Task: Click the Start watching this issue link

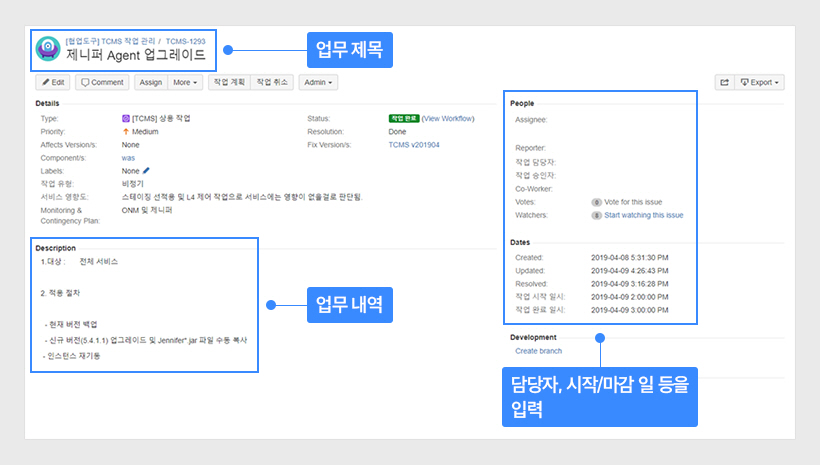Action: pyautogui.click(x=644, y=215)
